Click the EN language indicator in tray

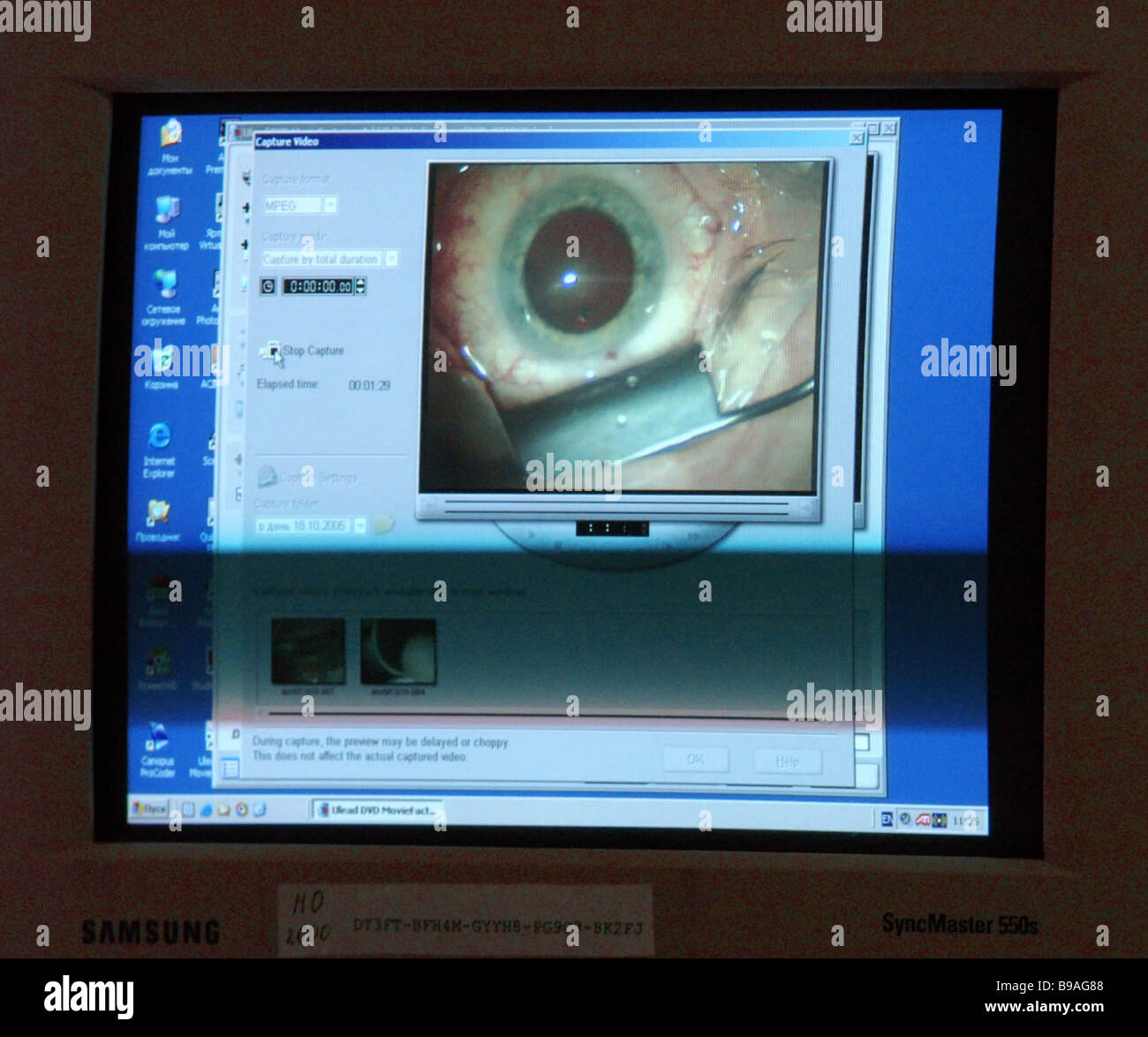coord(887,819)
